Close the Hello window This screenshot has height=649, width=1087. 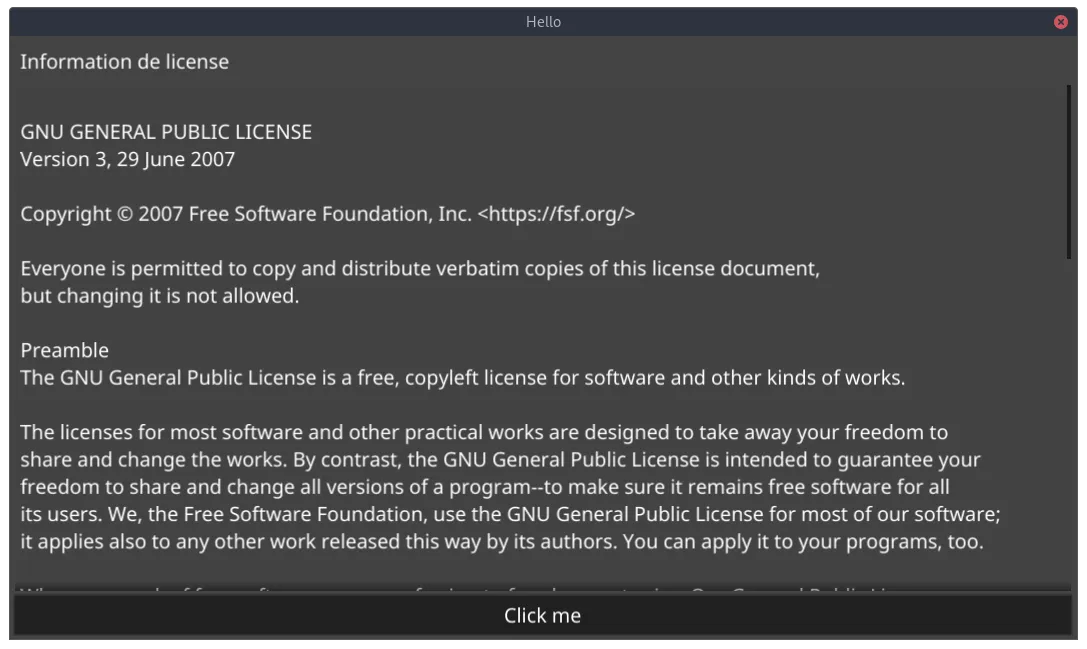pyautogui.click(x=1061, y=22)
